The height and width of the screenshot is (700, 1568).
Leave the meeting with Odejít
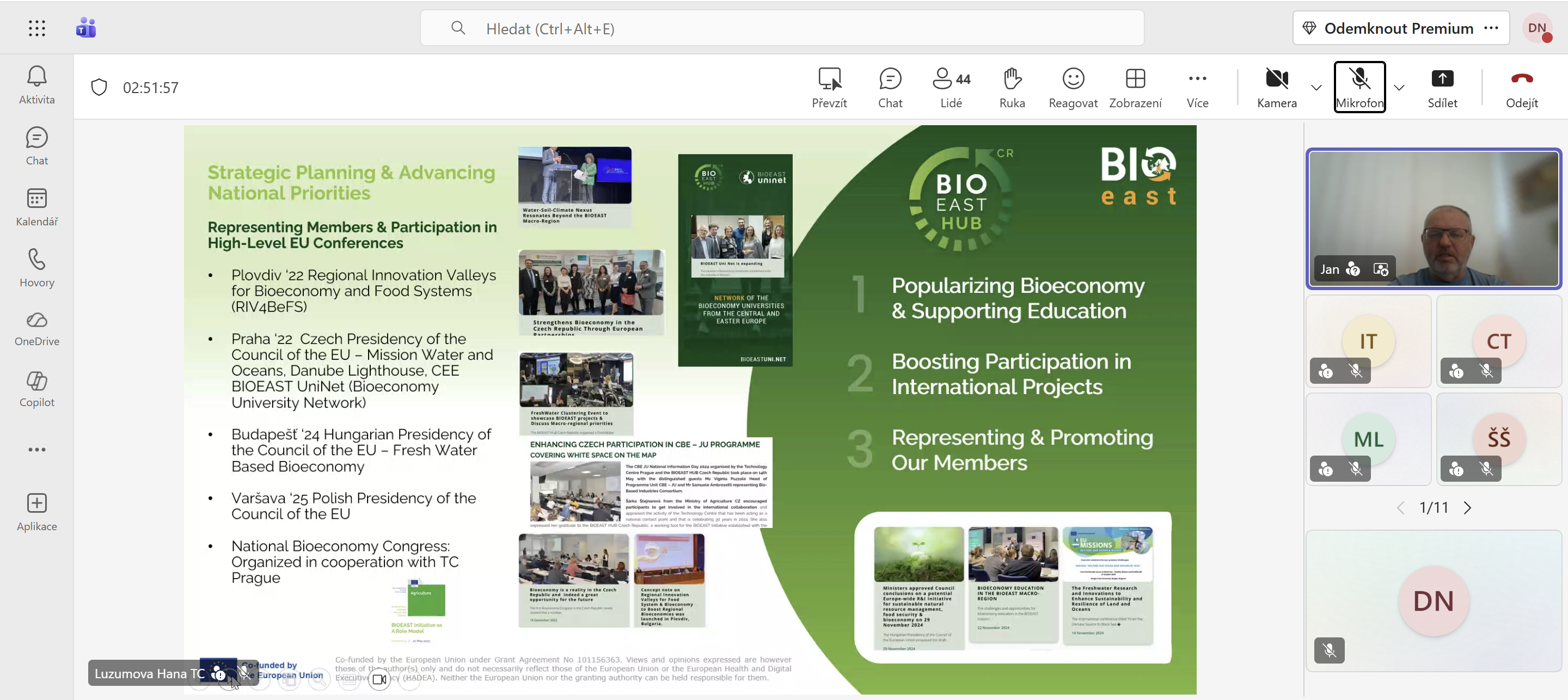pos(1521,88)
